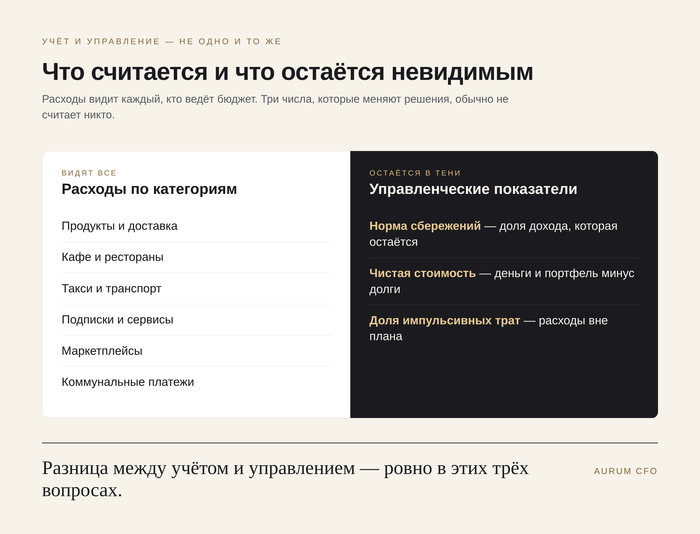Click the 'AURUM CFO' brand label
The width and height of the screenshot is (700, 534).
[x=625, y=471]
